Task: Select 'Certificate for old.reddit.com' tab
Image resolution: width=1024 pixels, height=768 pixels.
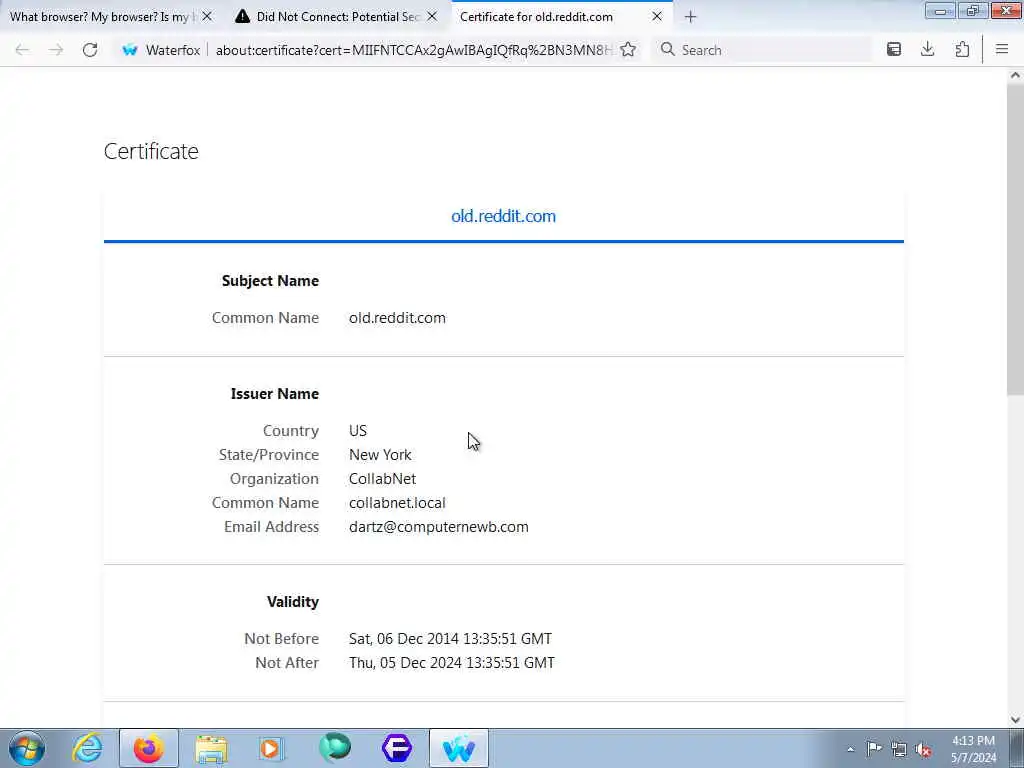Action: point(562,17)
